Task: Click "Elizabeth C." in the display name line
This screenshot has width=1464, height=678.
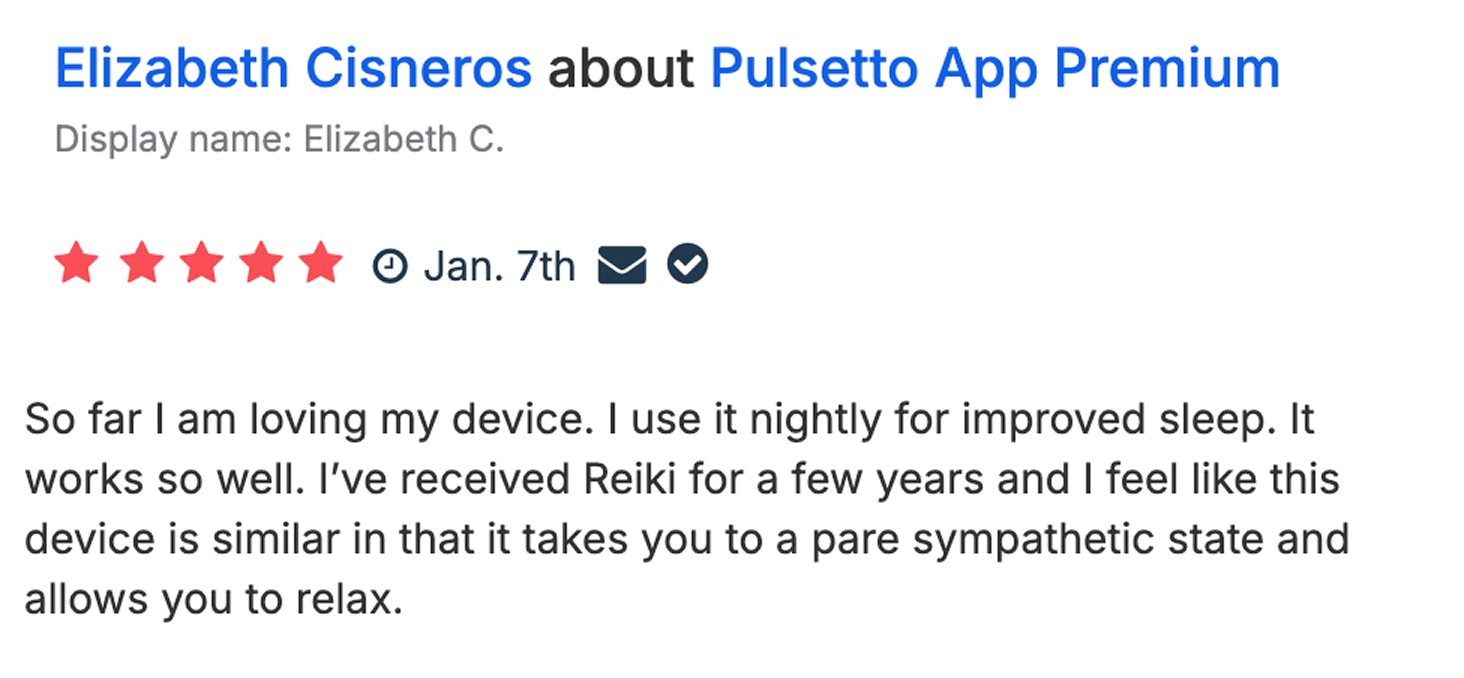Action: tap(403, 139)
